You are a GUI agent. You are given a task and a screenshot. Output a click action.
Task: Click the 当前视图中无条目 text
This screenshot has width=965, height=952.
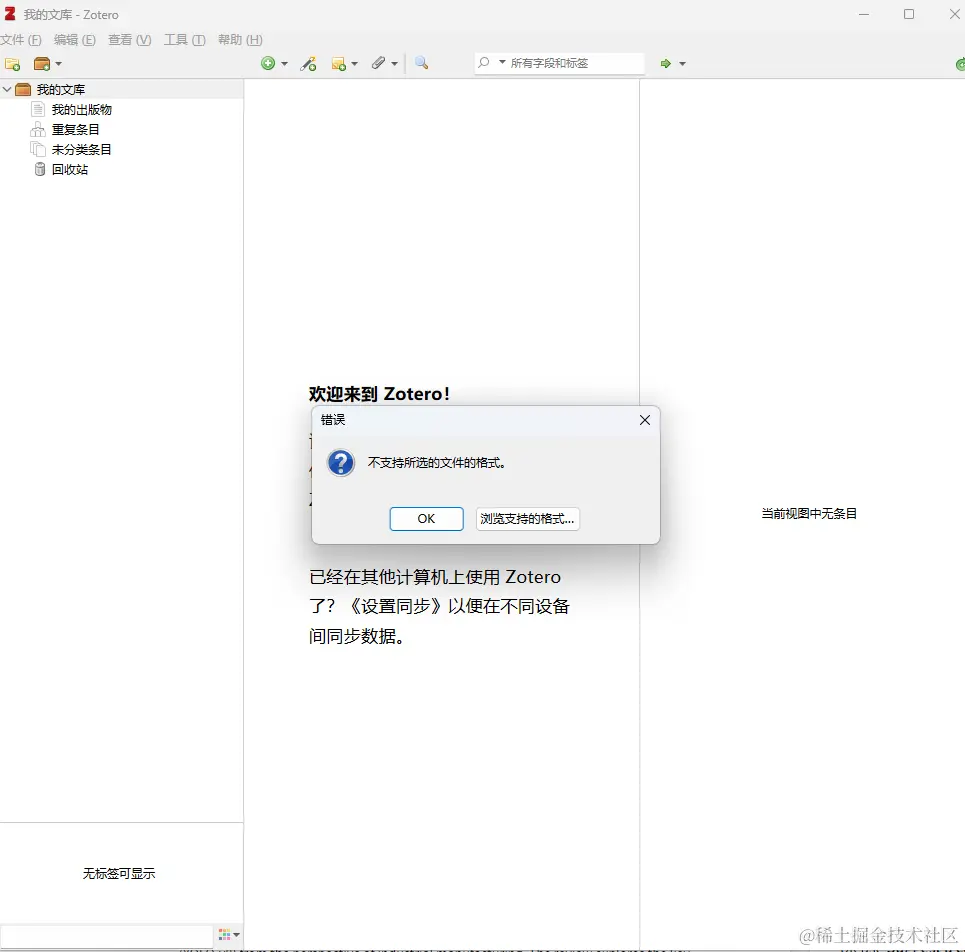[809, 513]
